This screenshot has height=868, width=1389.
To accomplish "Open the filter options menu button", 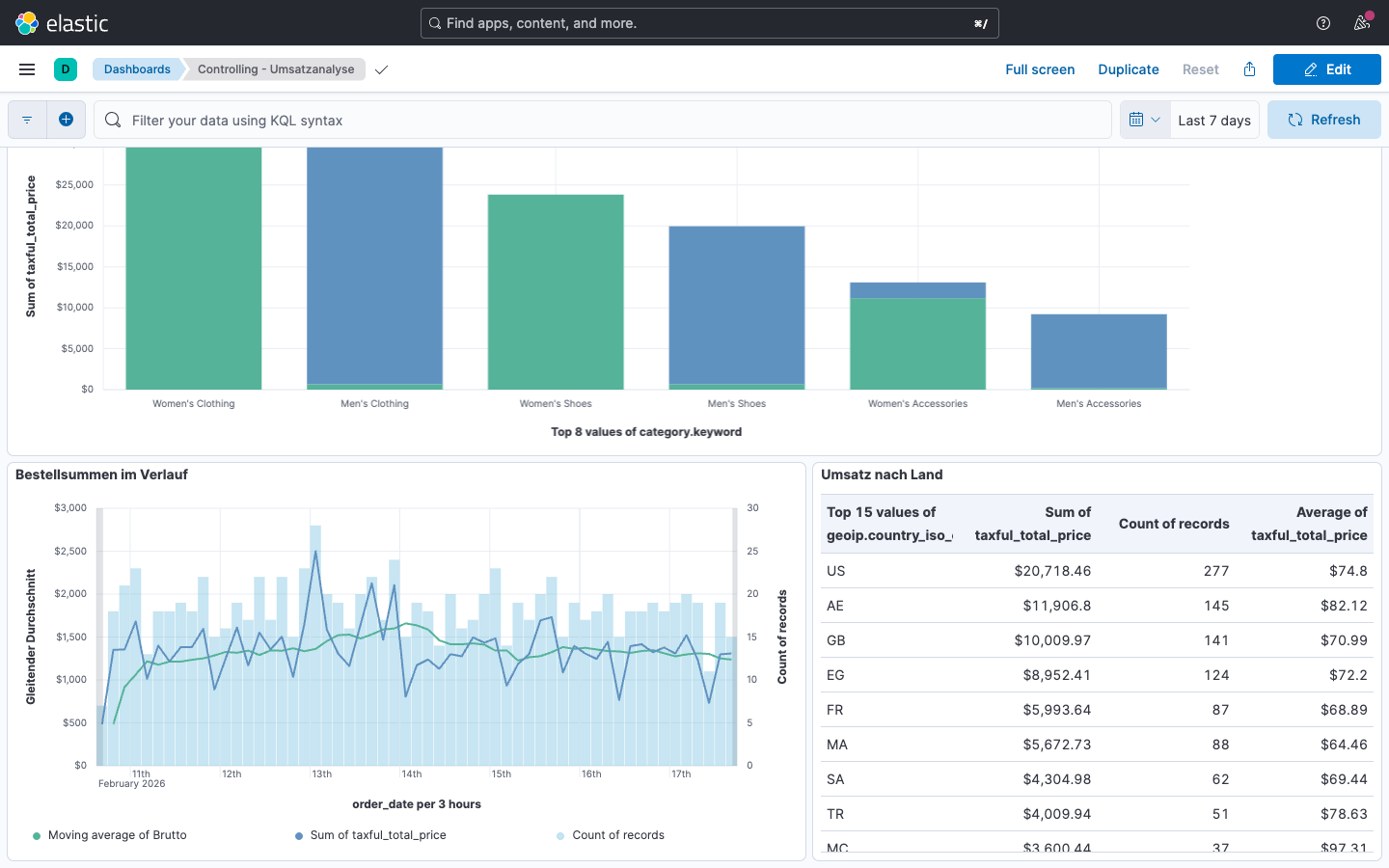I will click(27, 120).
